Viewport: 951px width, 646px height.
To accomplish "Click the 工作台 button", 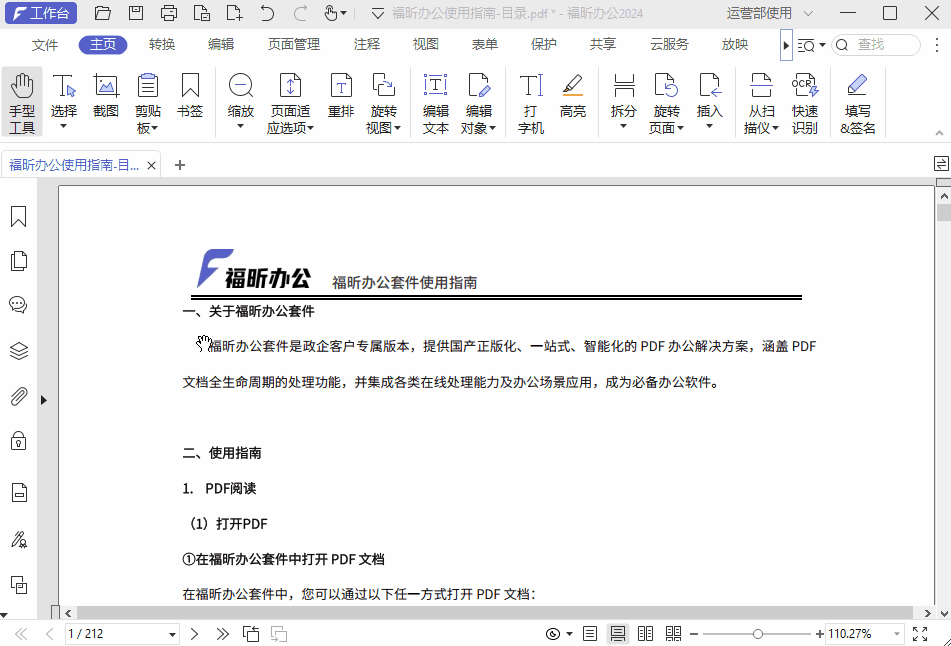I will point(41,13).
